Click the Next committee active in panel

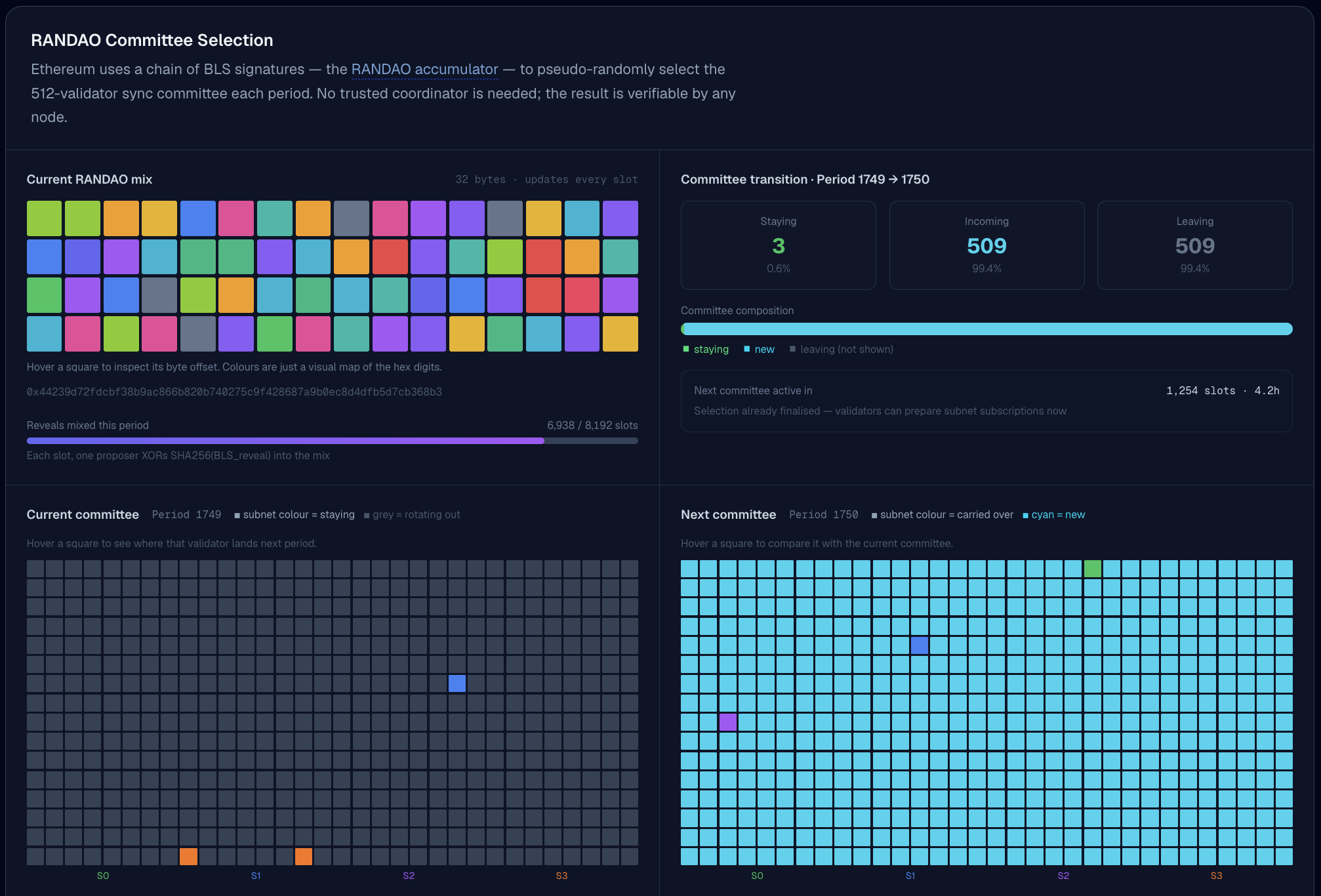click(986, 401)
